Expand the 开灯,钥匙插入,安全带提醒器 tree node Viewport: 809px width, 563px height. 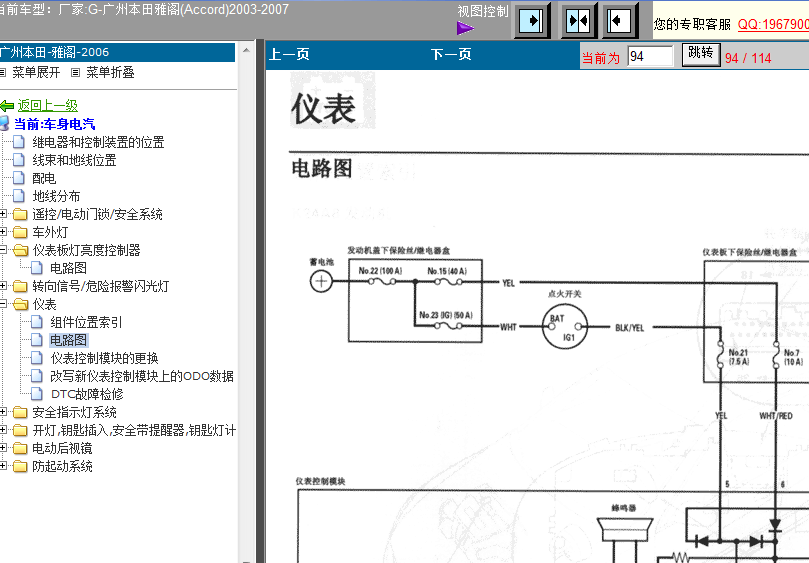coord(3,430)
